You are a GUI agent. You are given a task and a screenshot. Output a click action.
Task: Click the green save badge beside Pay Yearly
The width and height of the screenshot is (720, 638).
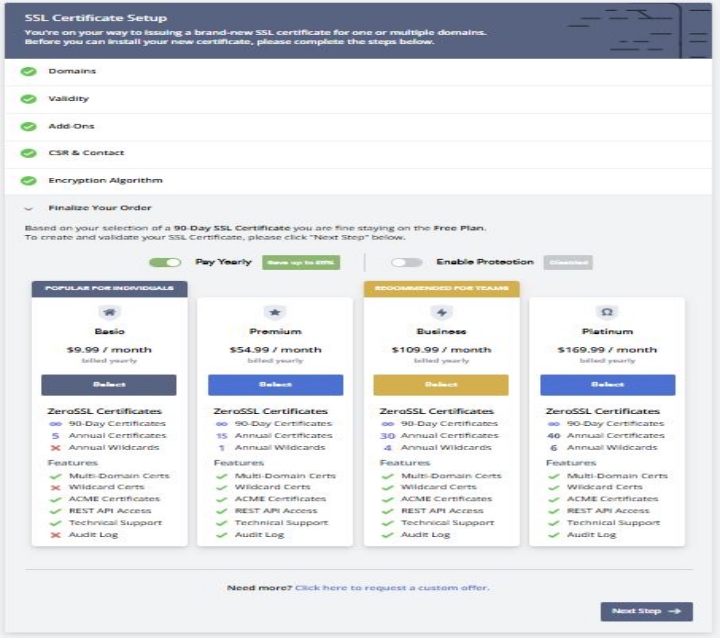[x=301, y=262]
